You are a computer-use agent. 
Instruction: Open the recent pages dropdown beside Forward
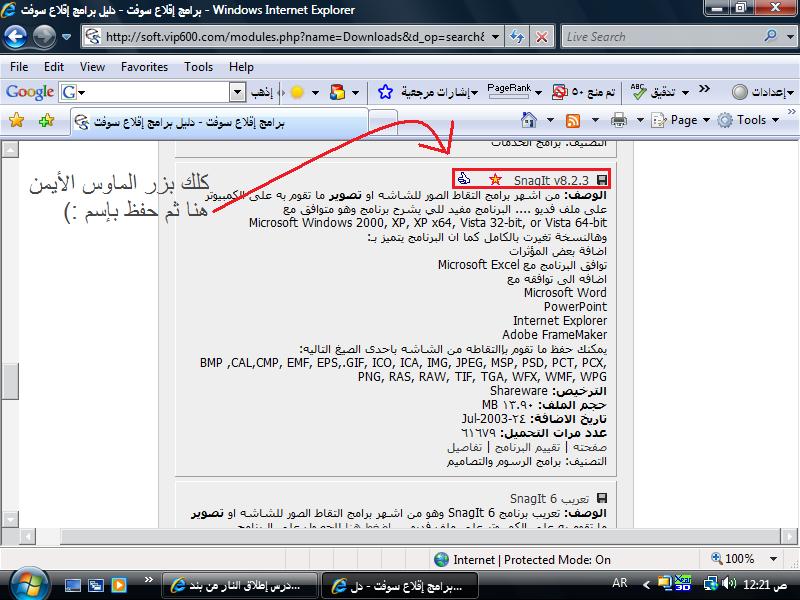click(x=66, y=37)
